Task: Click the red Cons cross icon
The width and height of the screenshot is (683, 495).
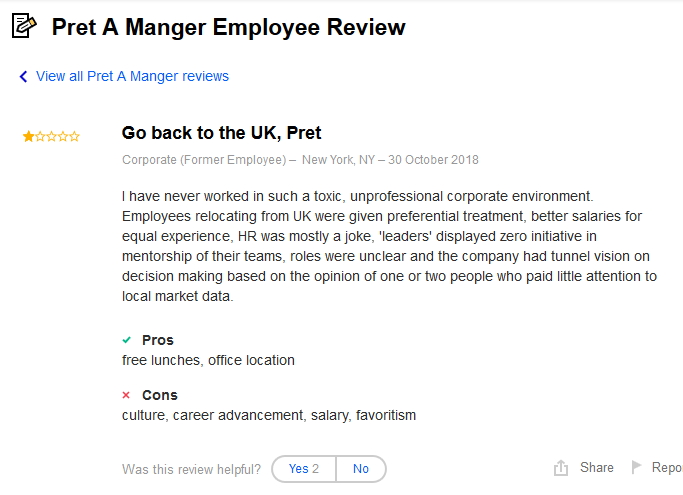Action: (x=127, y=395)
